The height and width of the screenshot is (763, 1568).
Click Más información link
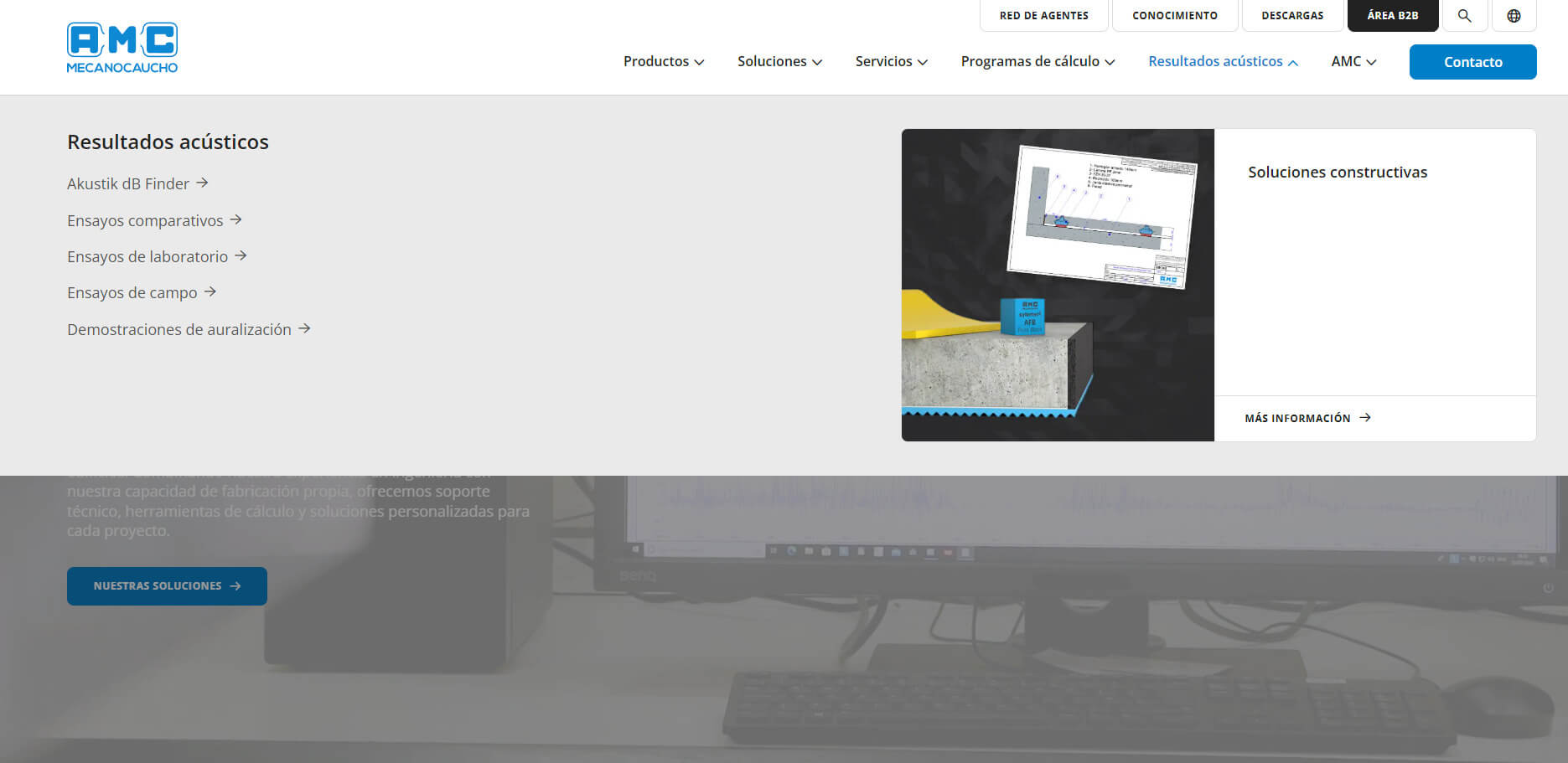[1307, 418]
